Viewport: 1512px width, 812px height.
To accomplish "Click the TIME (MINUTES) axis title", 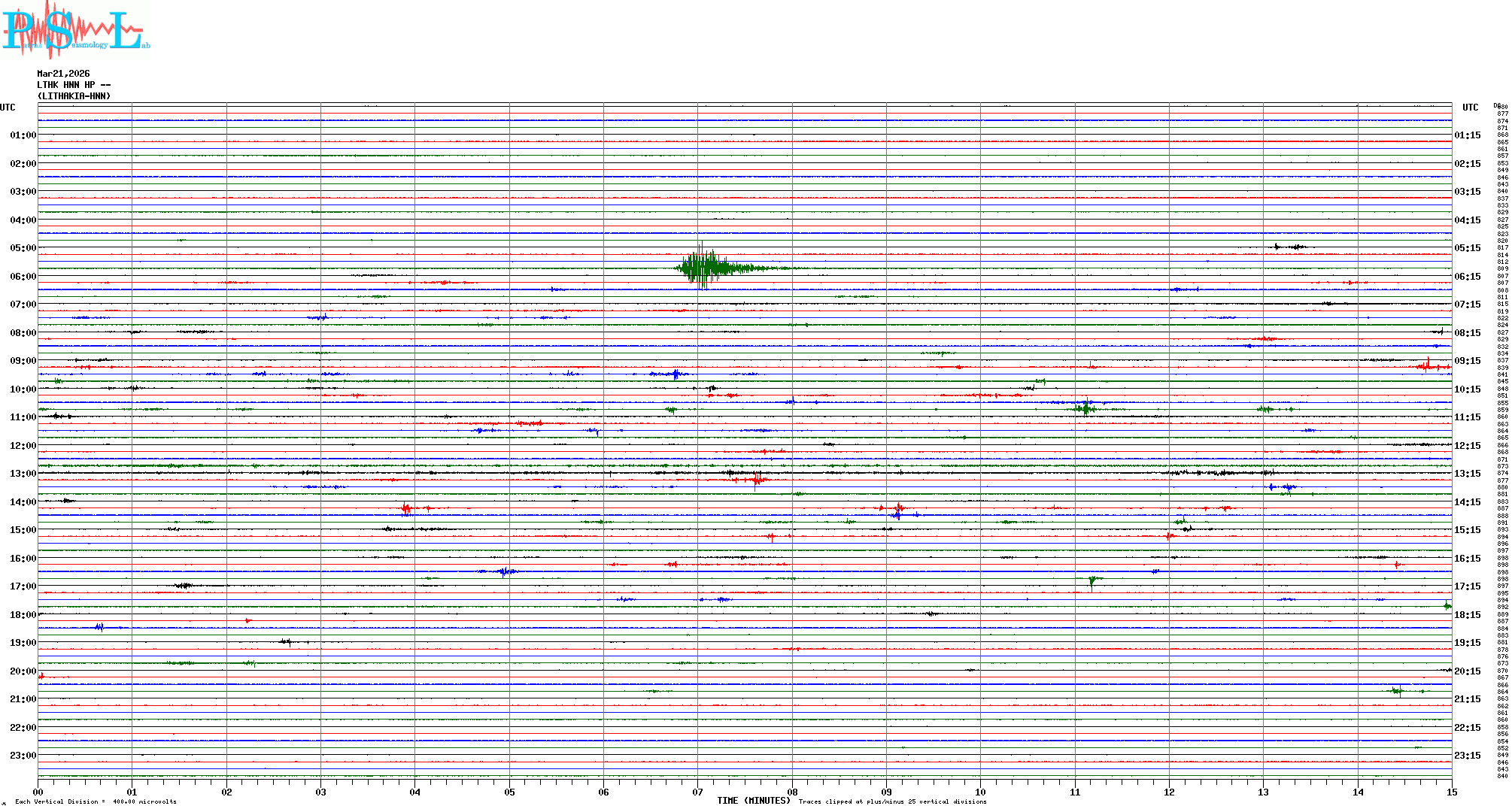I will pos(754,801).
